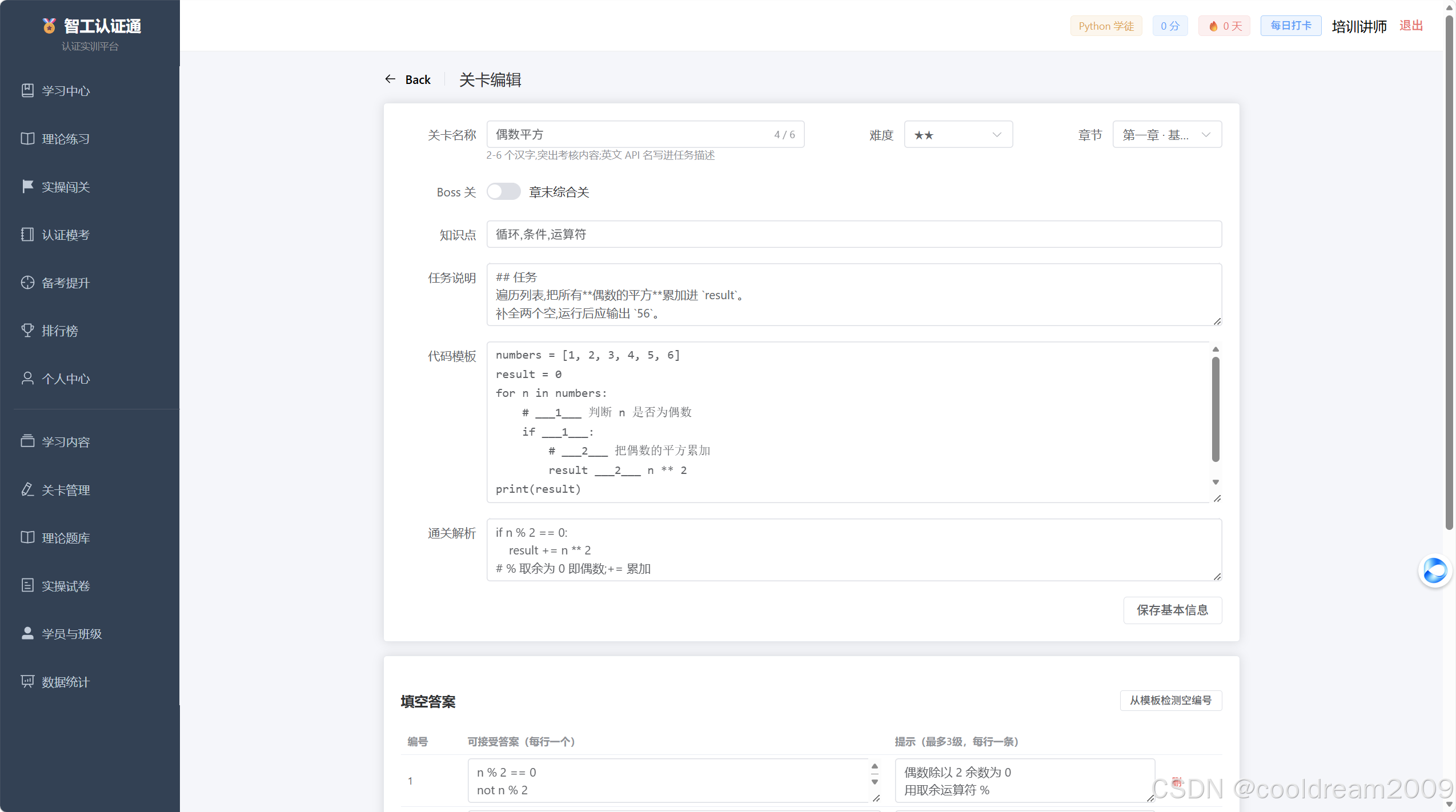Click the 理论题库 book icon in the sidebar
This screenshot has height=812, width=1456.
click(27, 537)
